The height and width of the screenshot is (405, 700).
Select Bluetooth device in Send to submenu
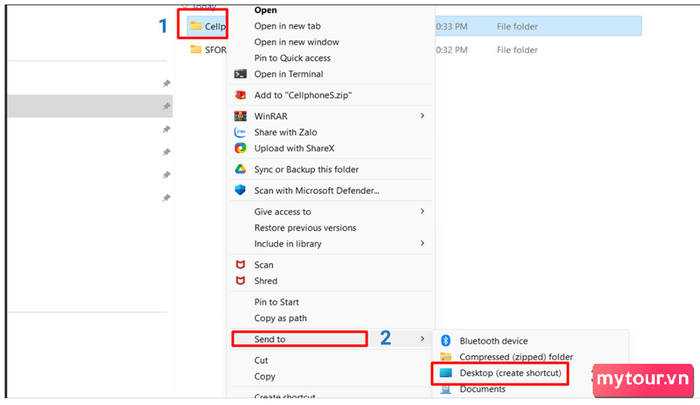point(494,341)
